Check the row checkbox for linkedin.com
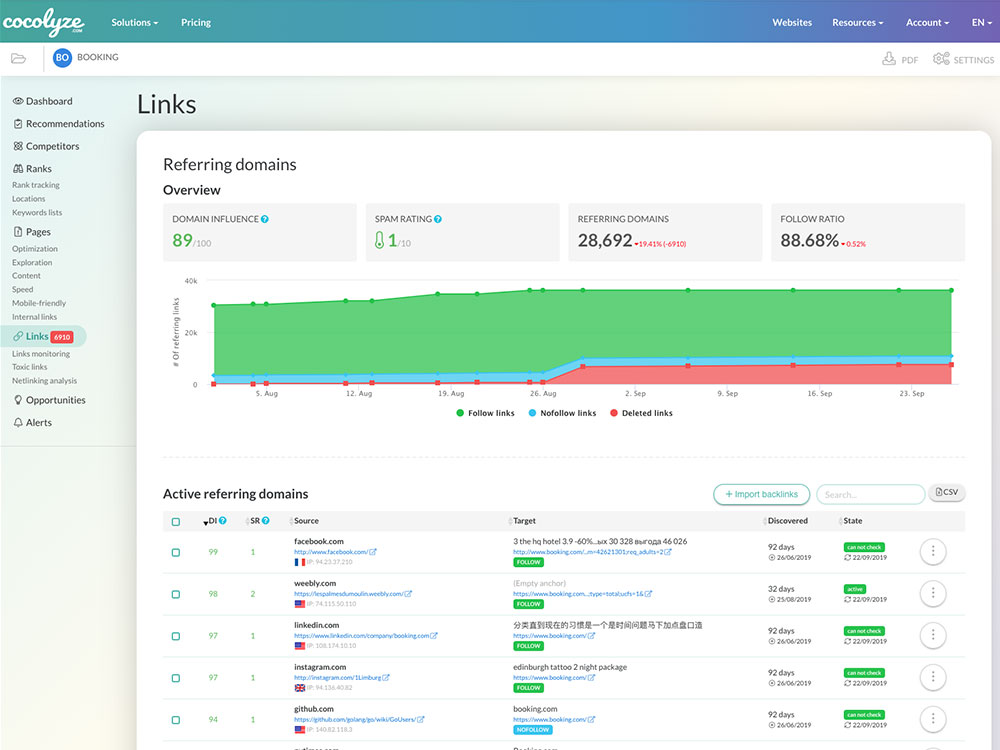Viewport: 1000px width, 750px height. tap(176, 635)
